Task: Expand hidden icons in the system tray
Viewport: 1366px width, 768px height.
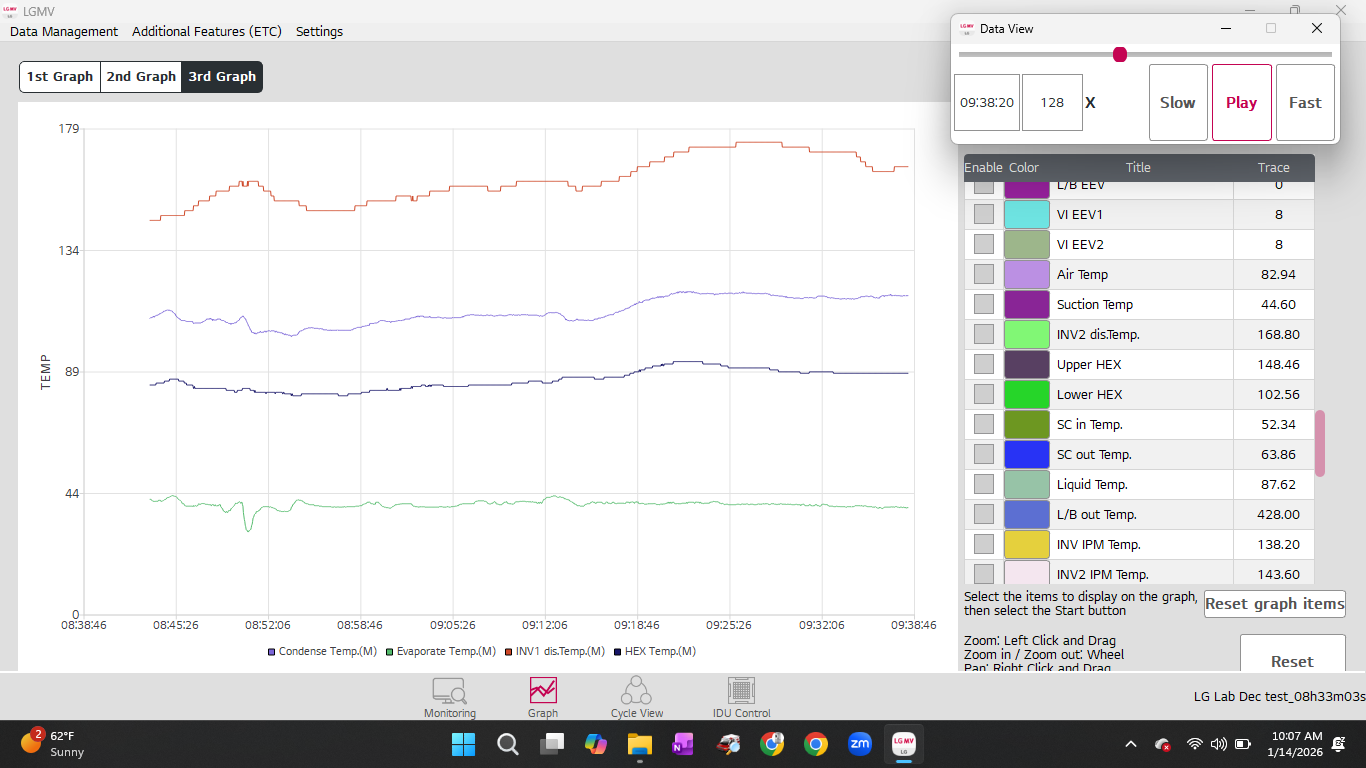Action: point(1131,744)
